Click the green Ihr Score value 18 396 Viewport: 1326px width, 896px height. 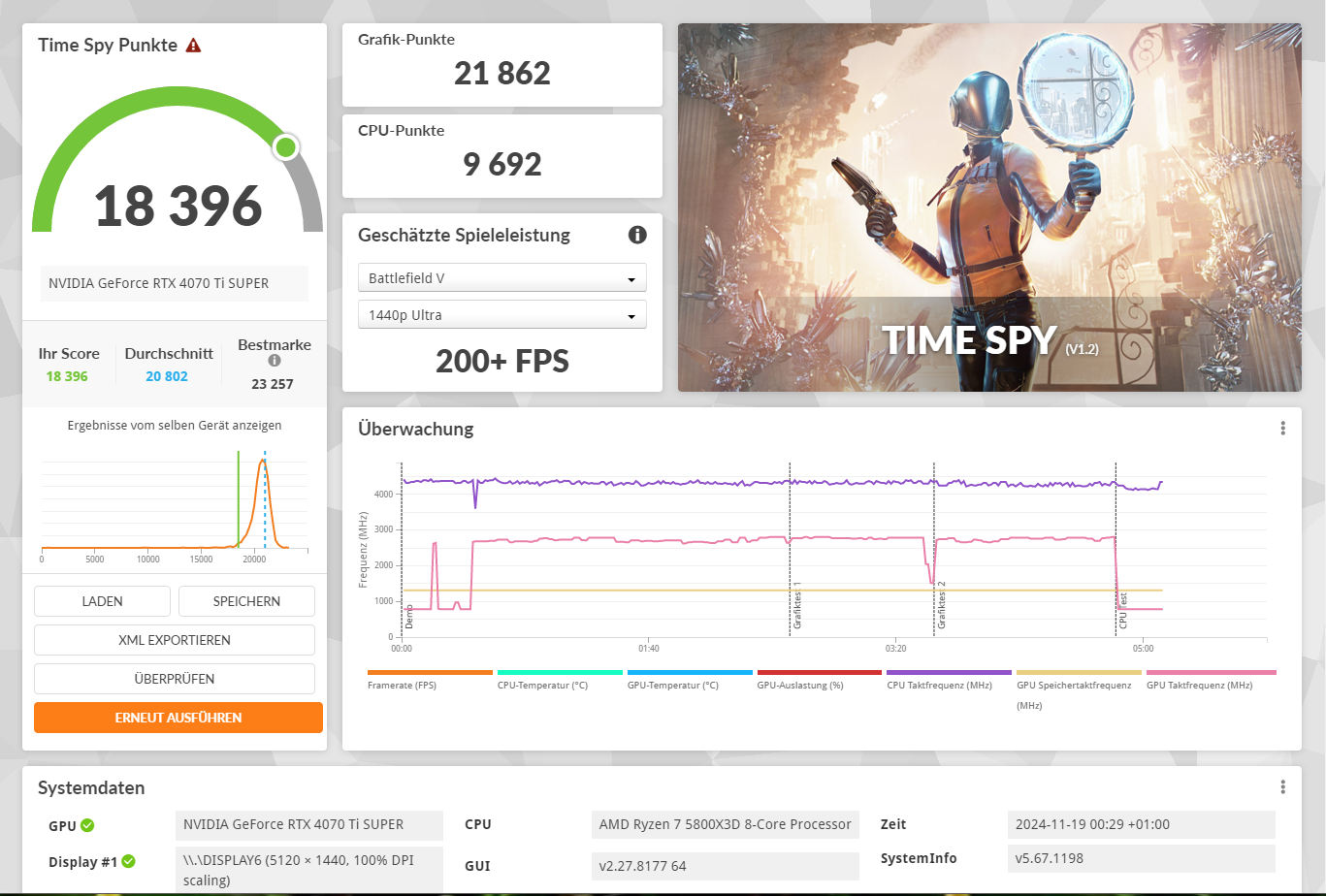pyautogui.click(x=67, y=376)
